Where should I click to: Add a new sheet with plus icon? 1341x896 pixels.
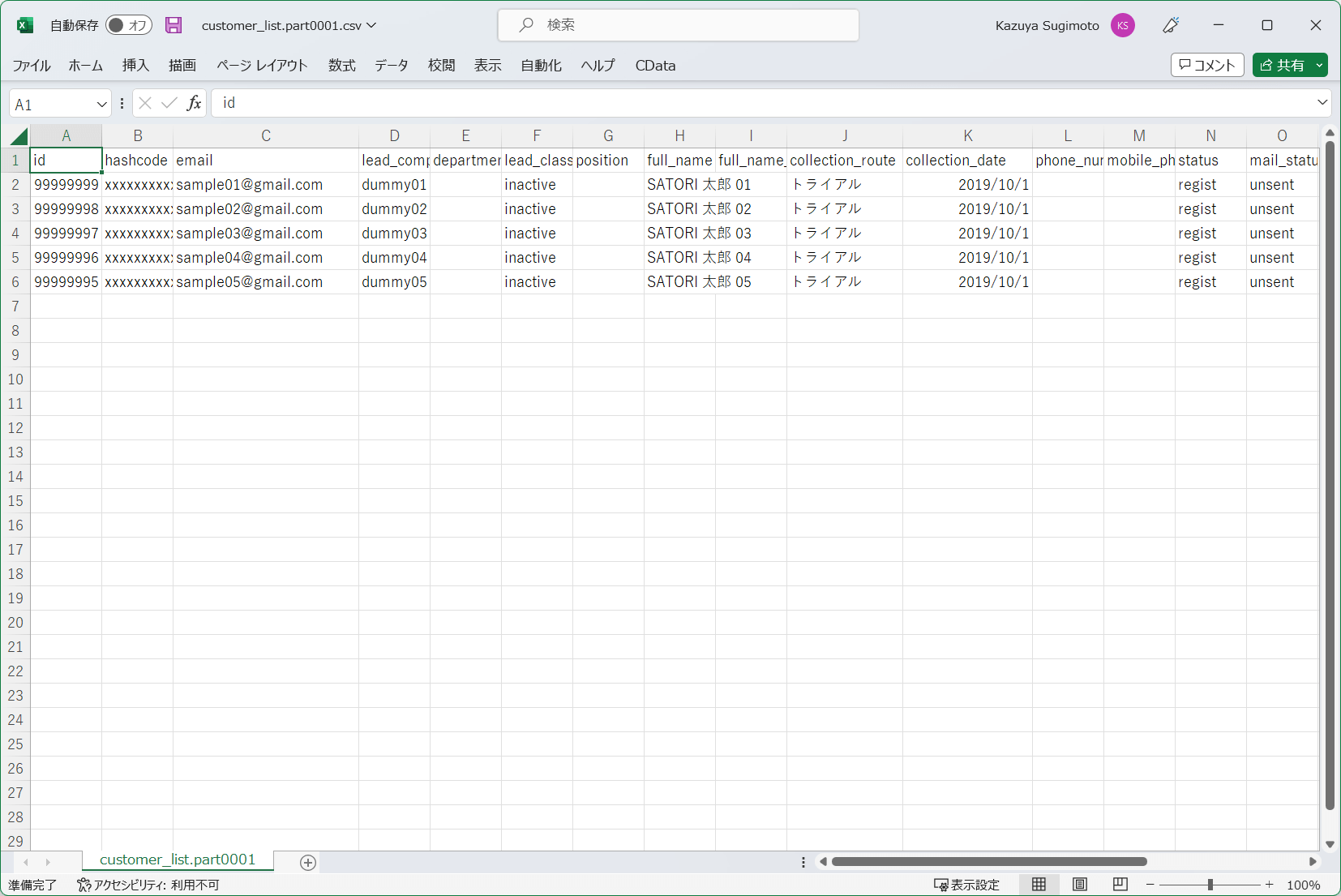(308, 863)
